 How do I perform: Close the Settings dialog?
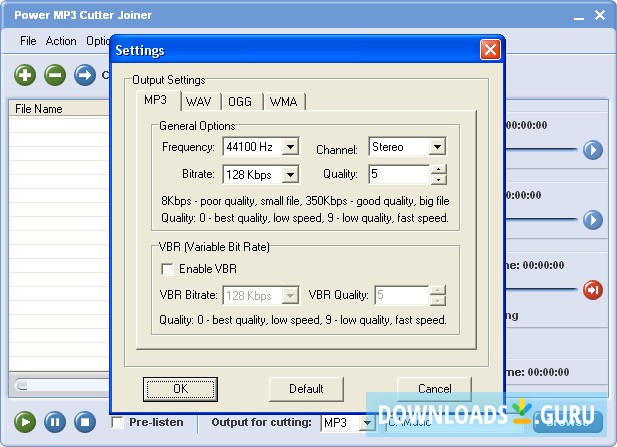(490, 50)
